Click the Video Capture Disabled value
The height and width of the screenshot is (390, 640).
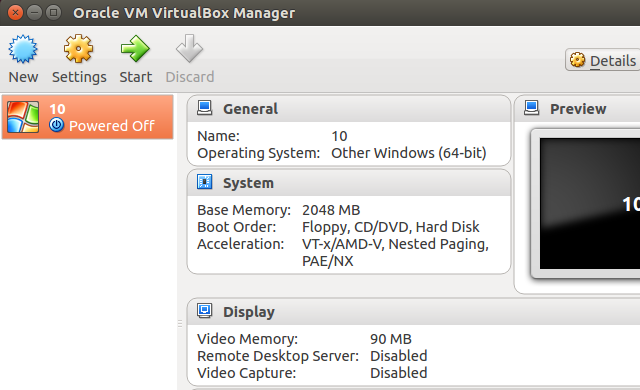pos(398,373)
